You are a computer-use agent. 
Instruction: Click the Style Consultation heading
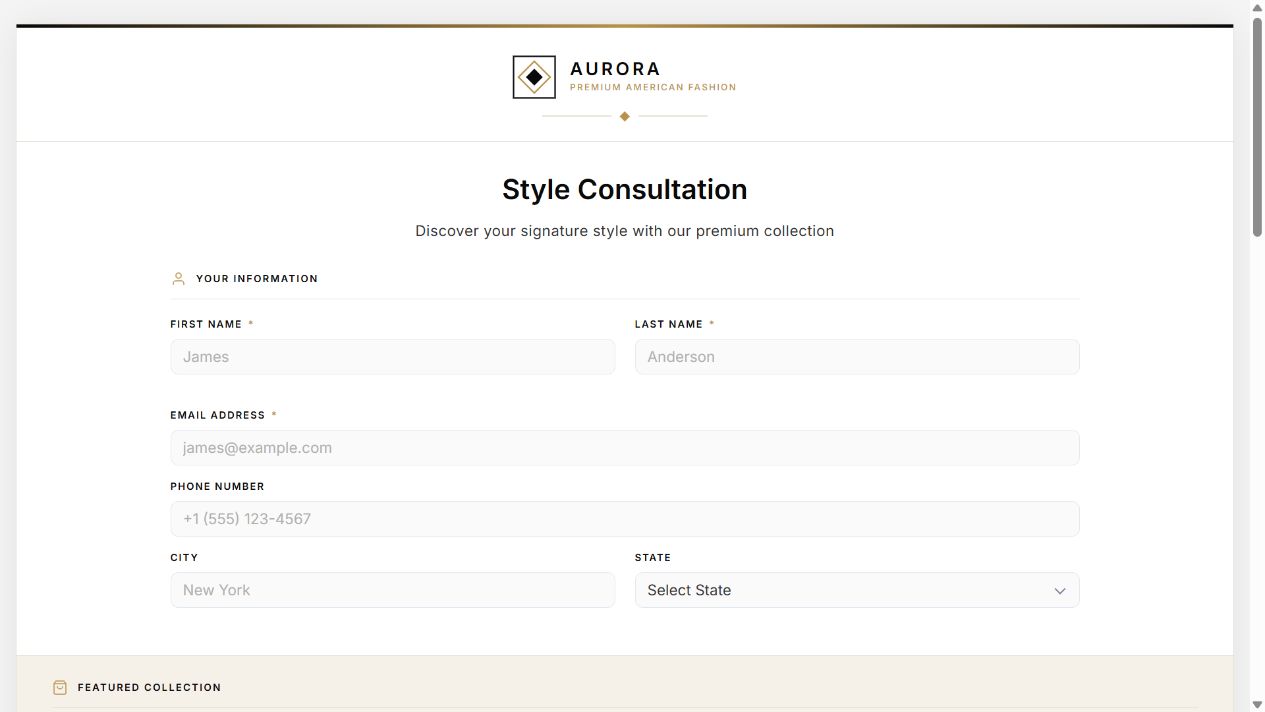coord(625,189)
